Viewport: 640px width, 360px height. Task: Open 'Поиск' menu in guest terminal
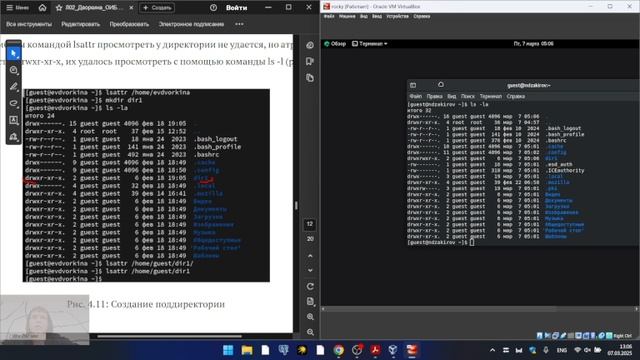tap(467, 96)
